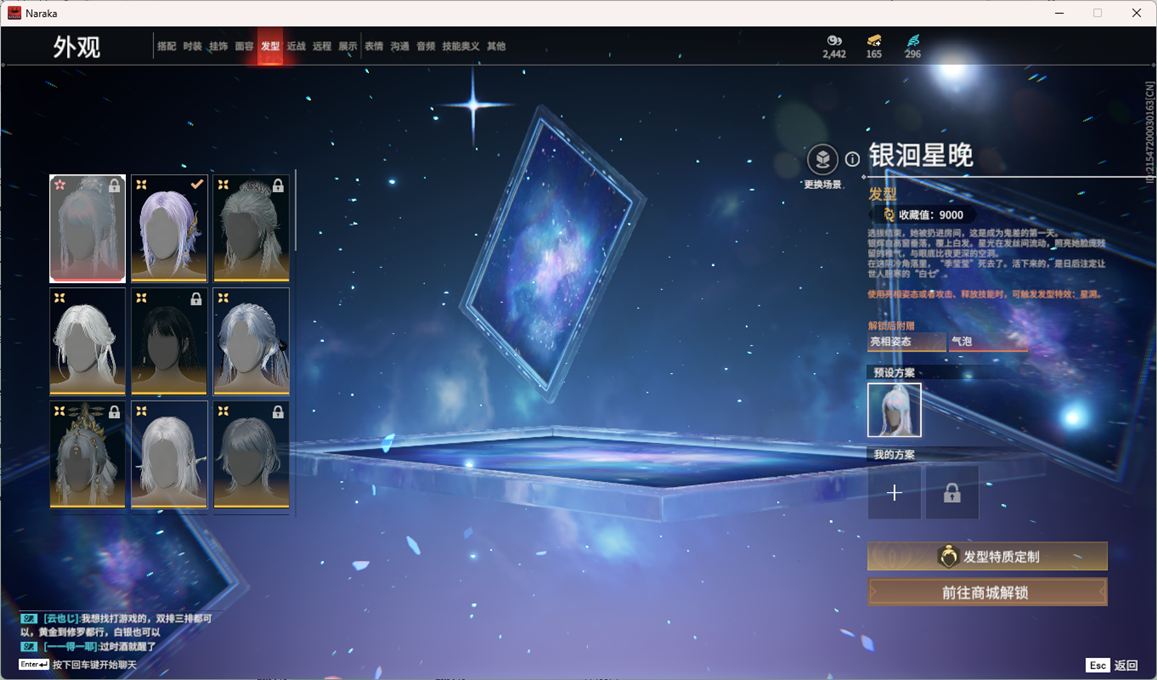Open the 沟通 tab
1157x680 pixels.
tap(400, 46)
